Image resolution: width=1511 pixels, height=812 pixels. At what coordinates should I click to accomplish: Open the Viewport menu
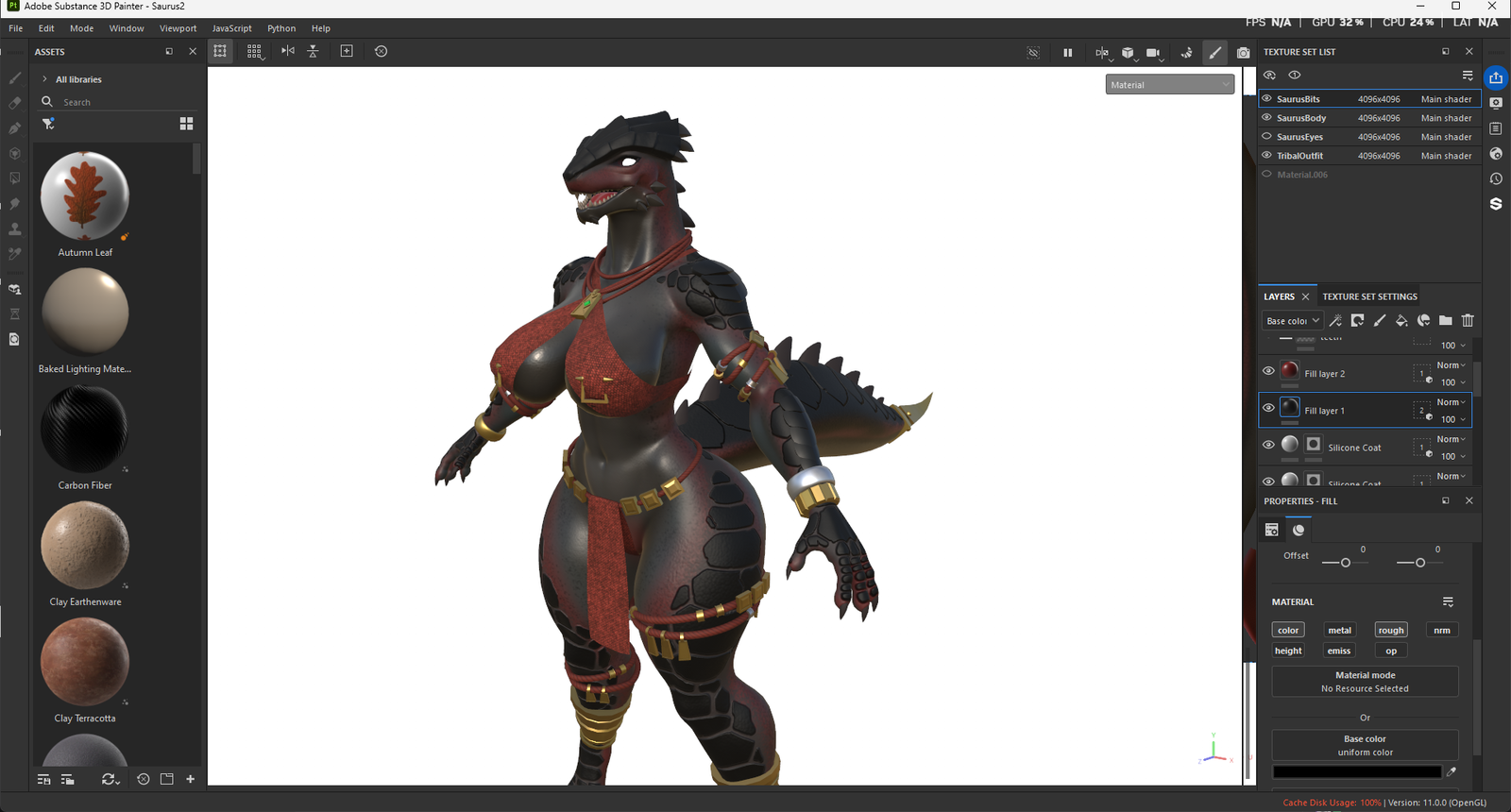click(x=178, y=28)
